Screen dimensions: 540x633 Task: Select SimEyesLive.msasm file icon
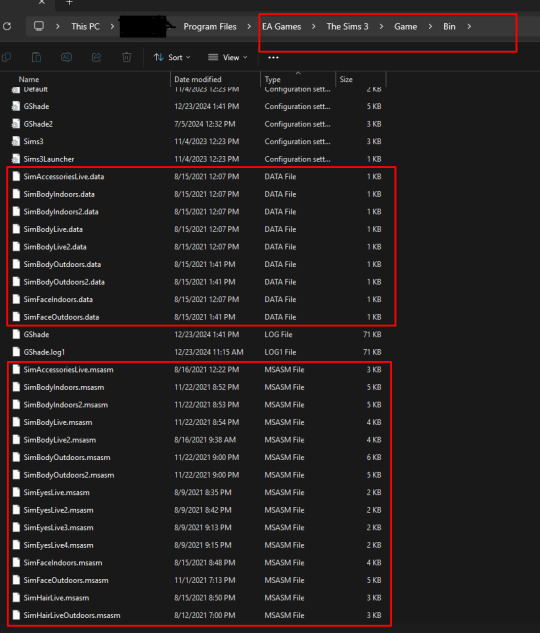point(16,493)
